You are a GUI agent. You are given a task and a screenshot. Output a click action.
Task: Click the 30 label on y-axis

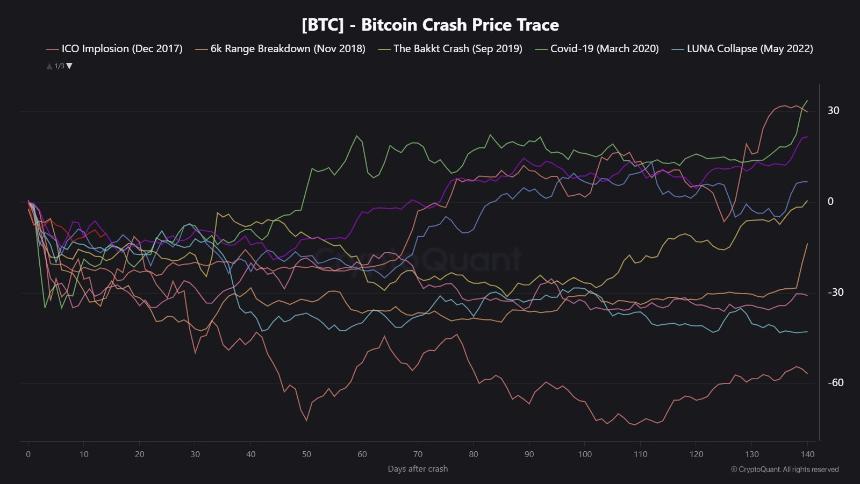click(x=831, y=110)
